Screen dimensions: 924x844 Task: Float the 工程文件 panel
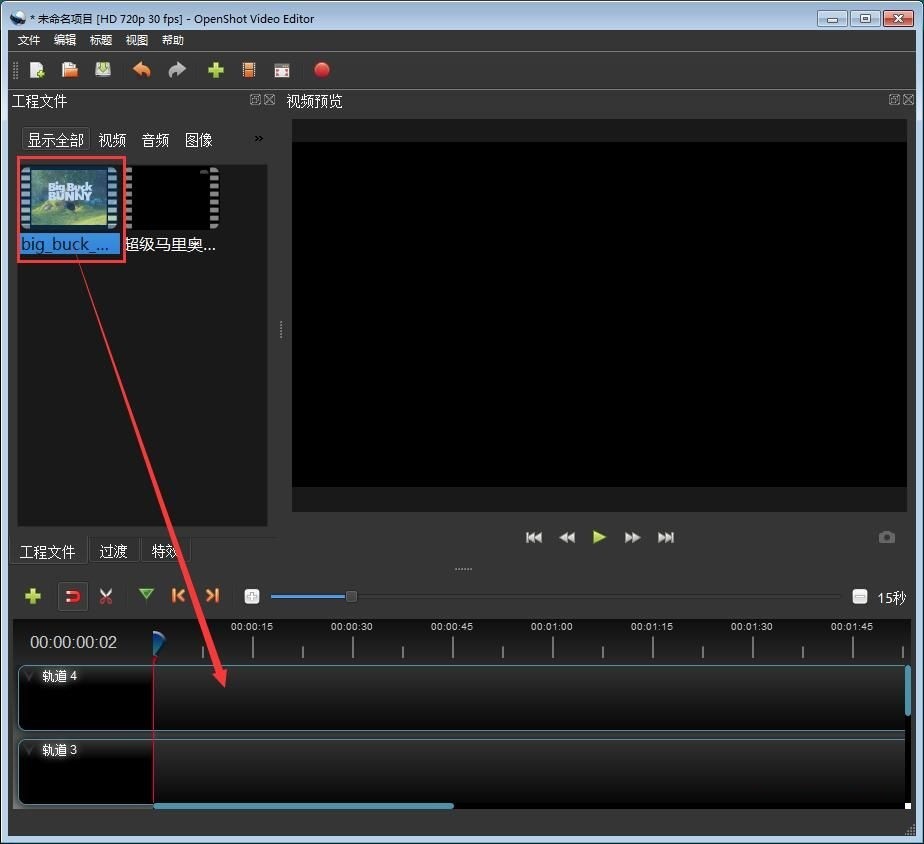coord(255,100)
